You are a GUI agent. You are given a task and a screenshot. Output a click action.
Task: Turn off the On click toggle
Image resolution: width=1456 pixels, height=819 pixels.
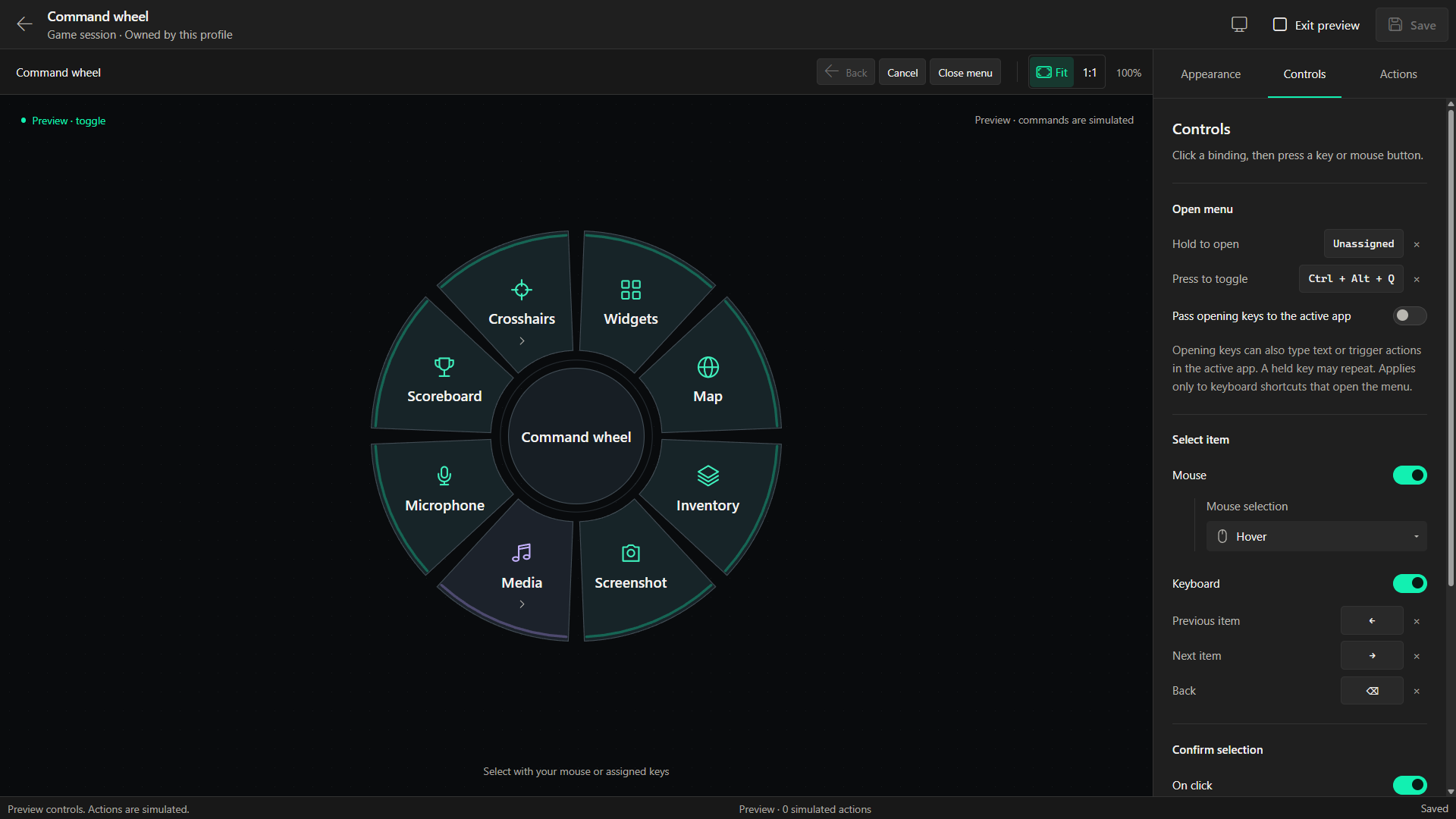(1410, 785)
